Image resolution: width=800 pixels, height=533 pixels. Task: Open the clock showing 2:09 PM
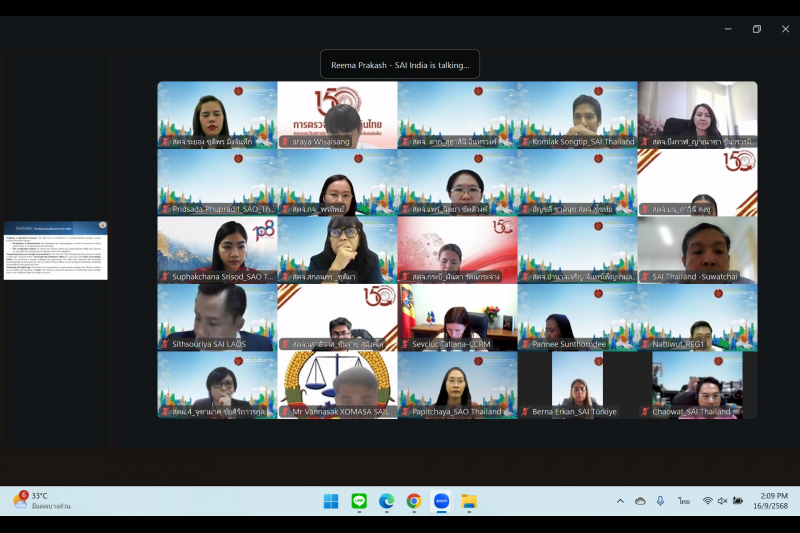(772, 501)
